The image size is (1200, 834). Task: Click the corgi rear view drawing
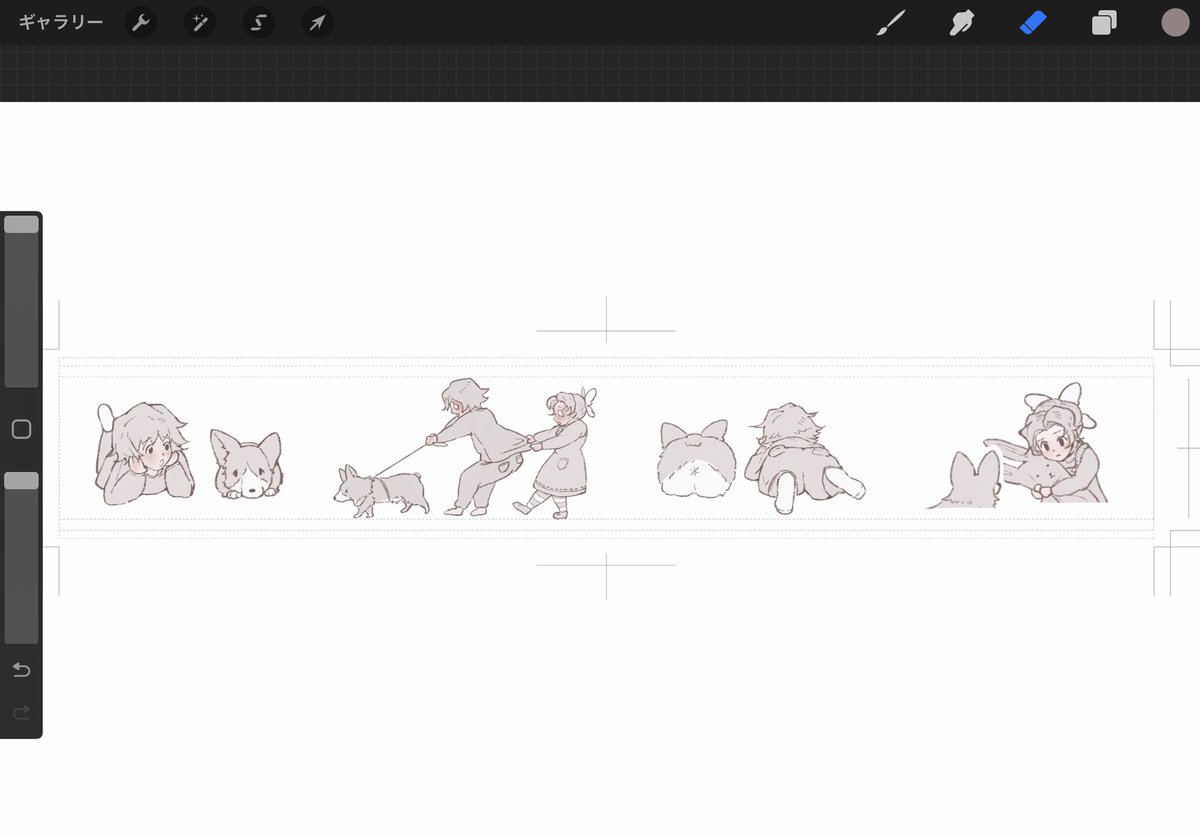point(697,458)
